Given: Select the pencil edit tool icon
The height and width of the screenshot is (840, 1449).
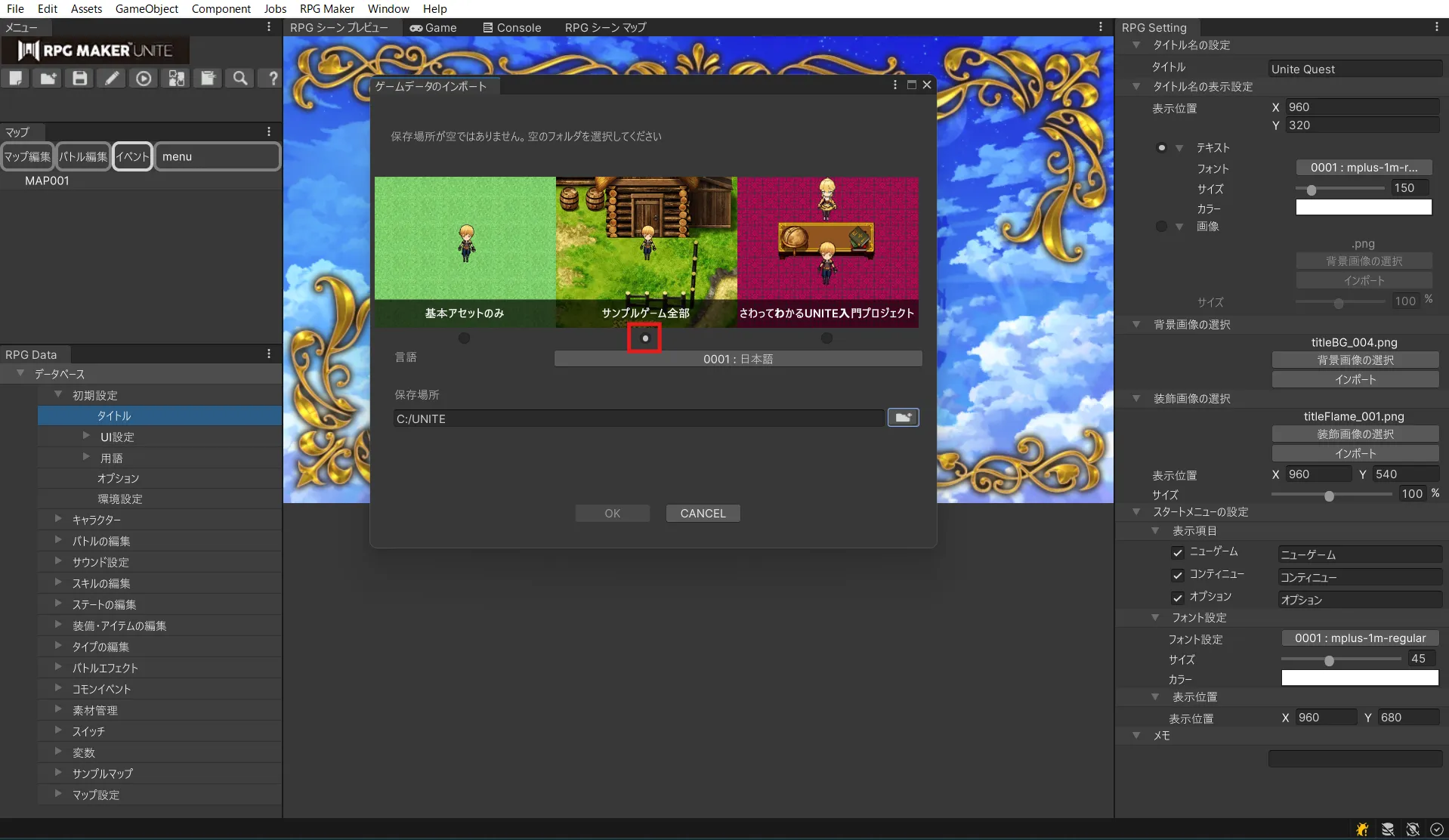Looking at the screenshot, I should pyautogui.click(x=112, y=79).
